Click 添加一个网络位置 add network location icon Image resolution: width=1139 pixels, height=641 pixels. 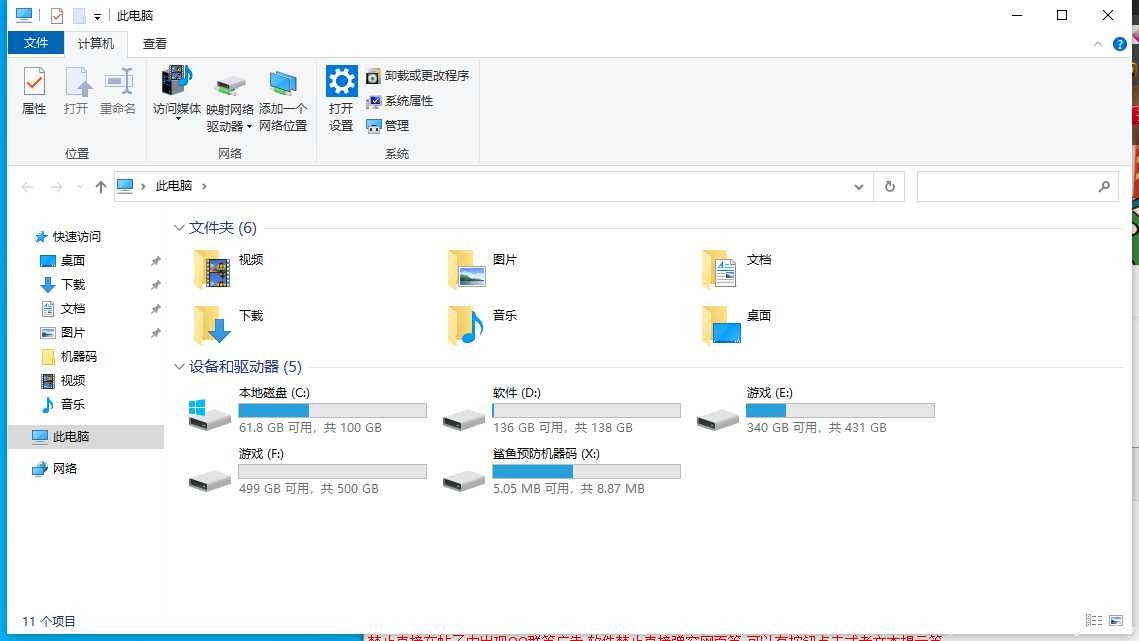tap(283, 83)
